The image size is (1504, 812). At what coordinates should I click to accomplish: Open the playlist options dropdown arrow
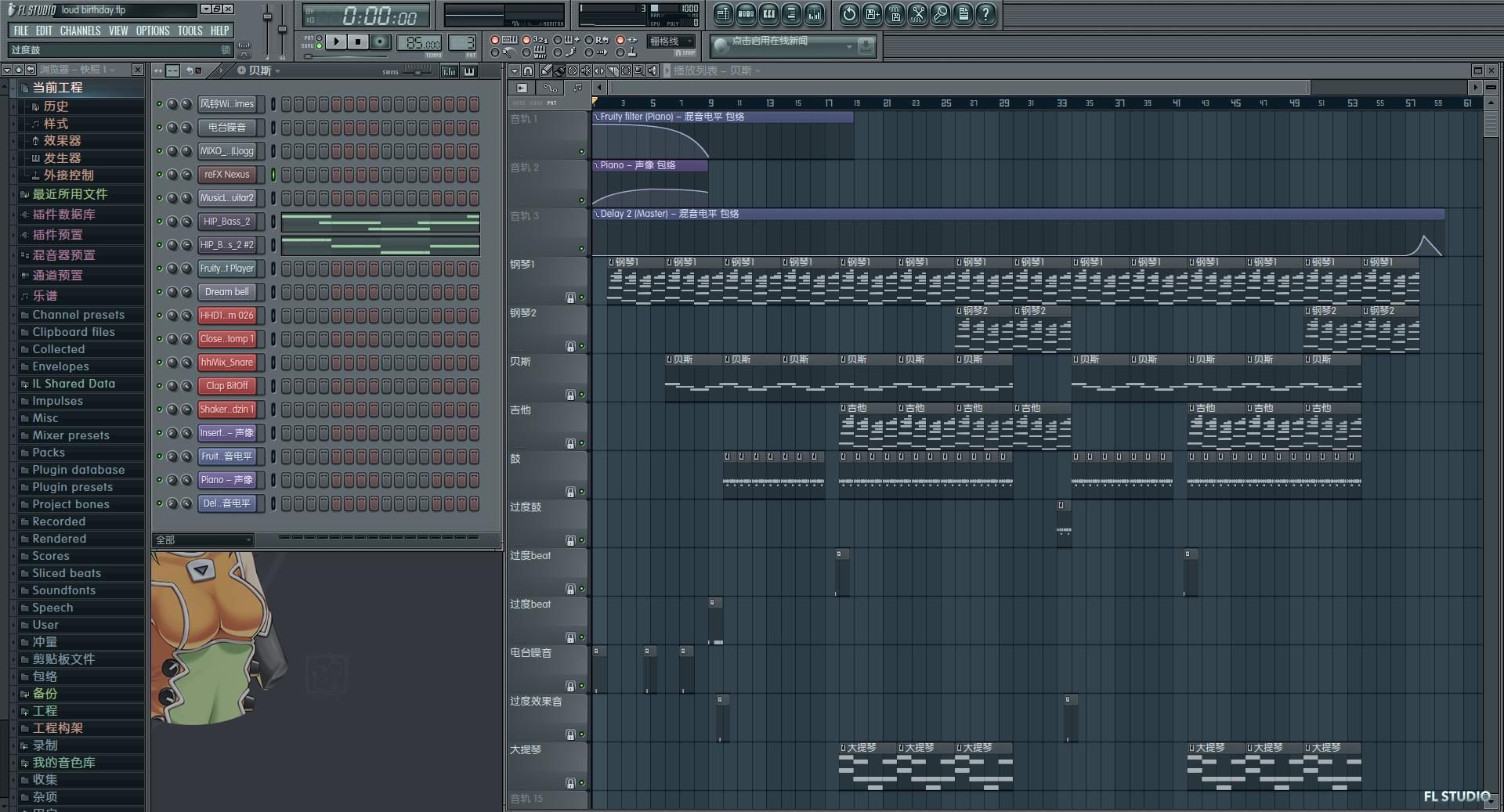(515, 70)
